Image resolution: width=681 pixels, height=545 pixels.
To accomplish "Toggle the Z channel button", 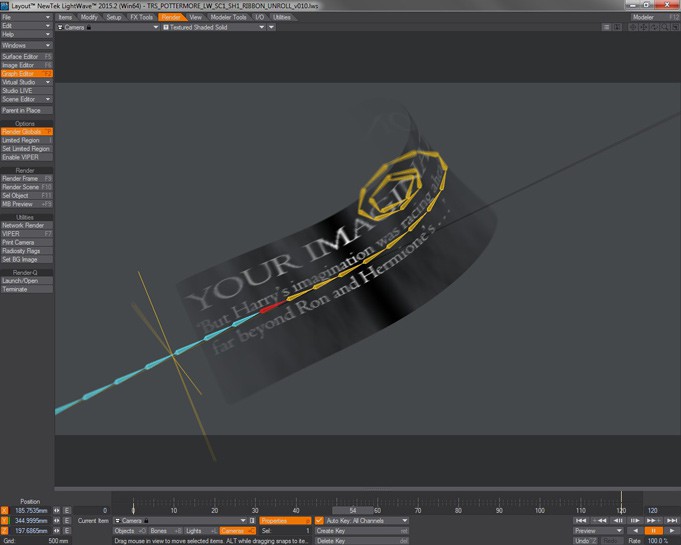I will point(5,531).
